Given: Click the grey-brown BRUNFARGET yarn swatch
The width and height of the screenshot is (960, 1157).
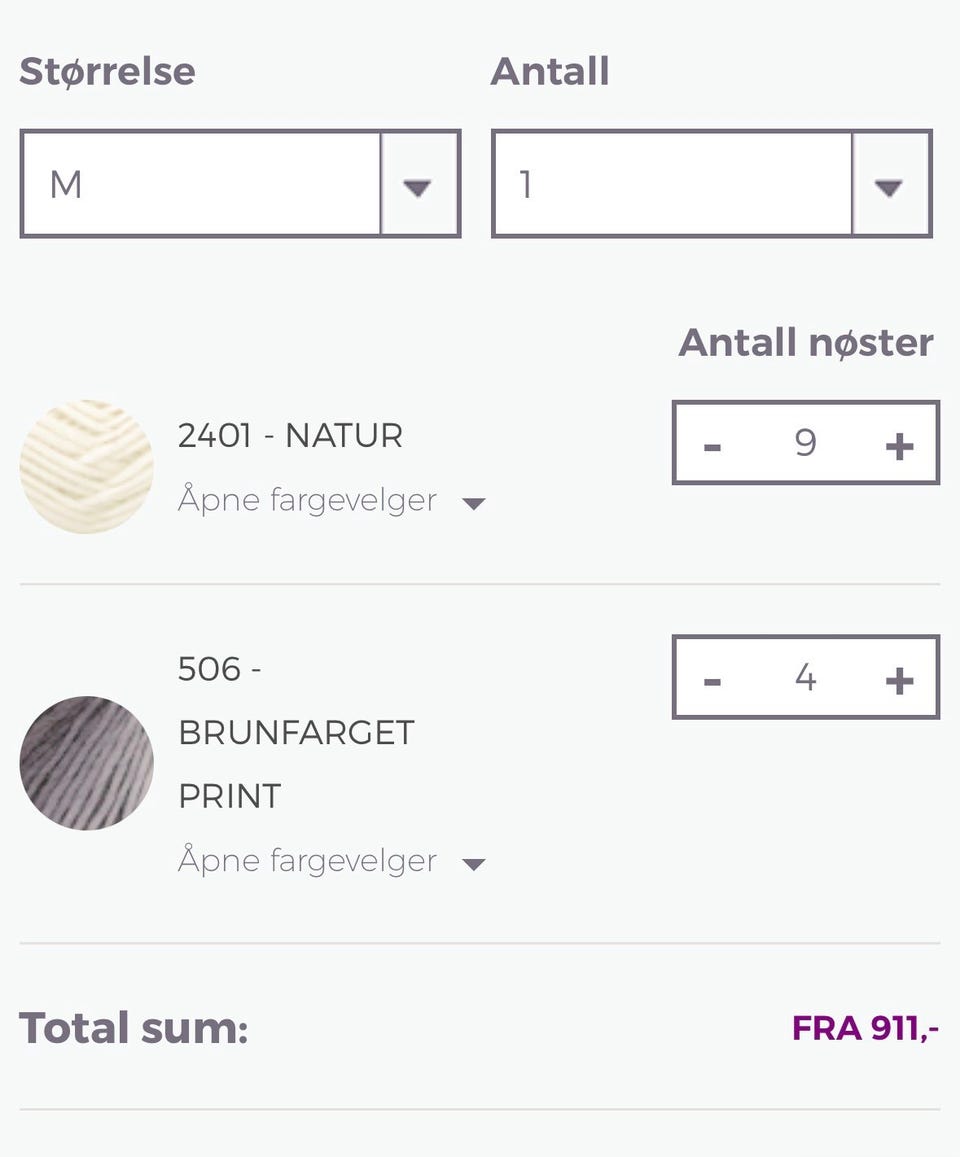Looking at the screenshot, I should coord(87,763).
